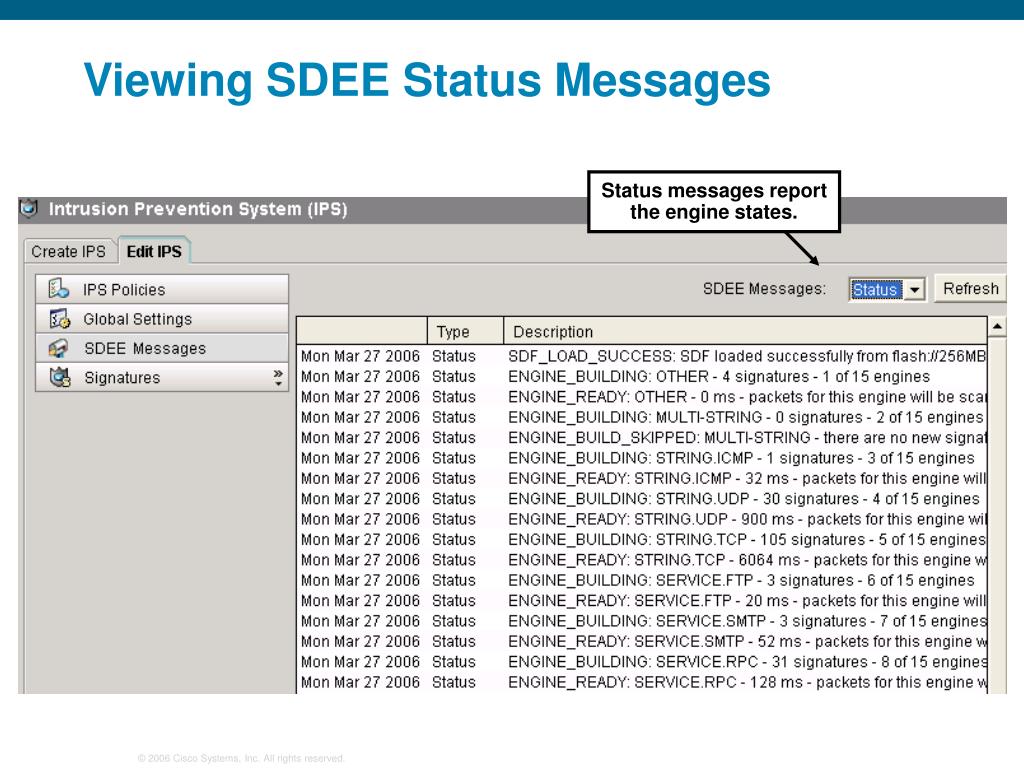Click the IPS Policies icon
The image size is (1024, 768).
[x=58, y=289]
